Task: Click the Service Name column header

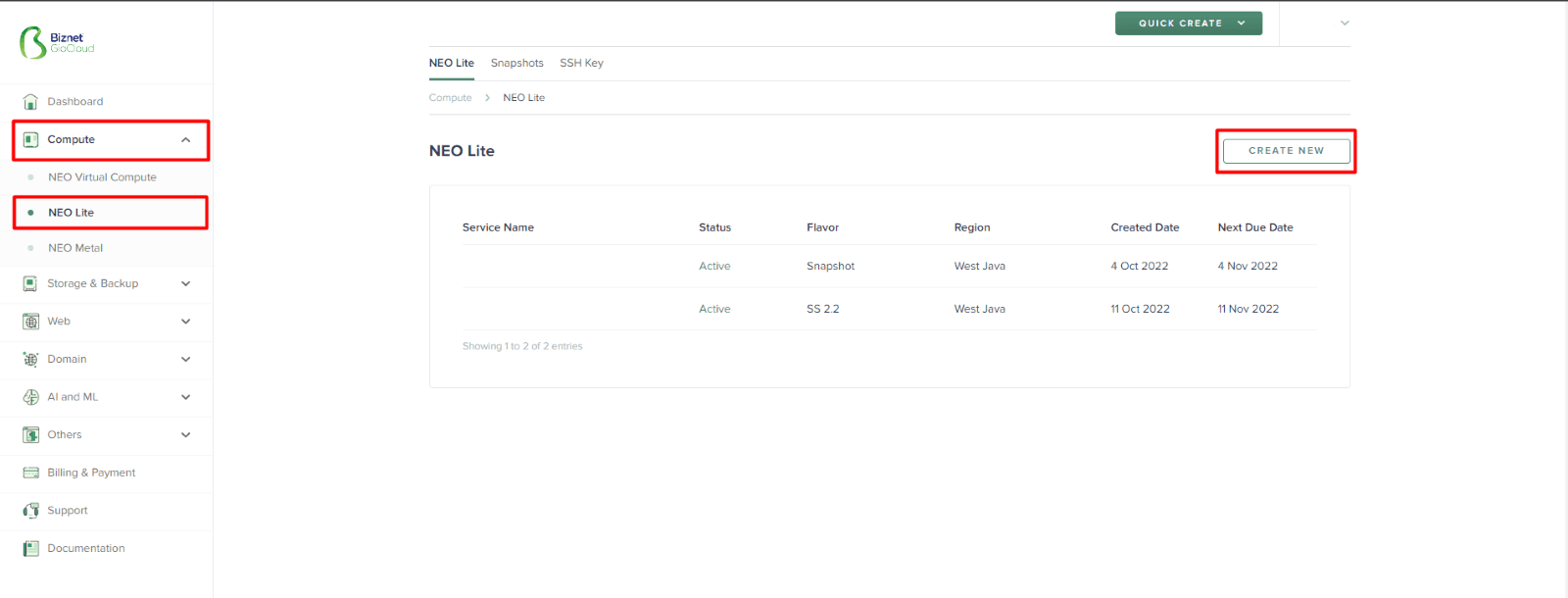Action: pos(498,227)
